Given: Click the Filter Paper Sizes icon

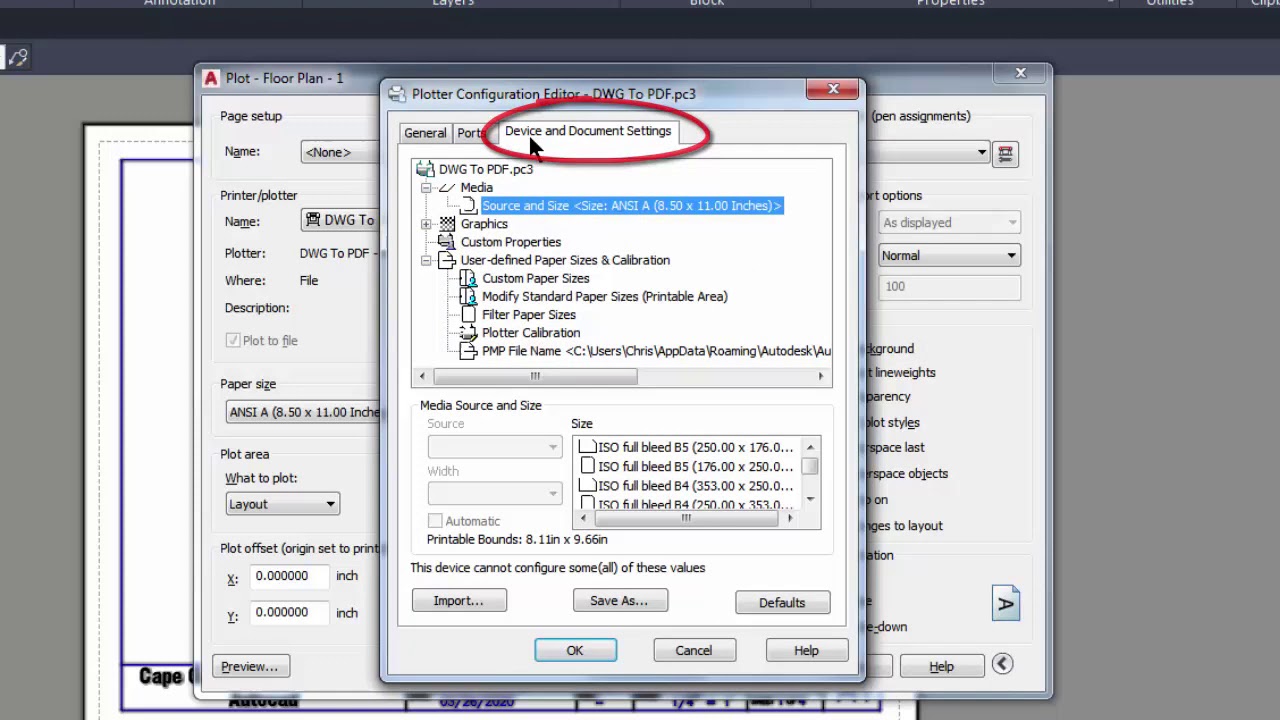Looking at the screenshot, I should click(x=468, y=315).
